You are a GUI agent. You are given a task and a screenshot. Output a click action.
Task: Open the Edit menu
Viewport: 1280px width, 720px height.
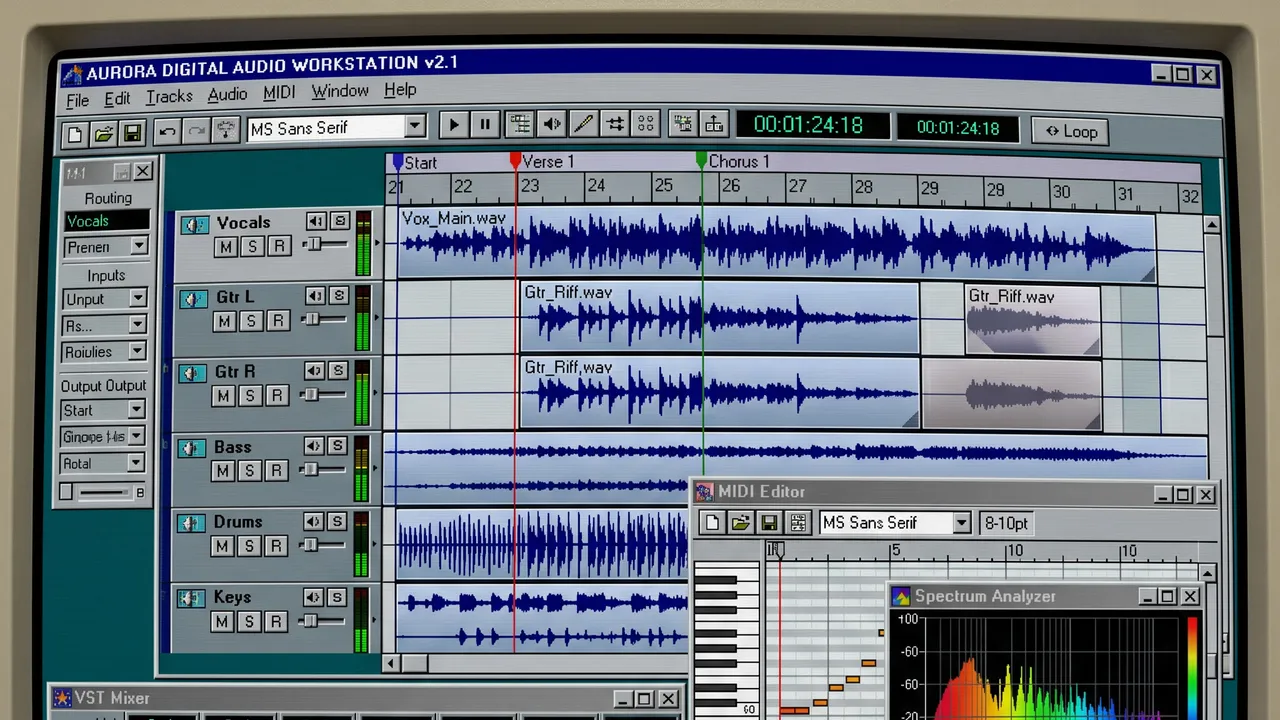(x=117, y=99)
